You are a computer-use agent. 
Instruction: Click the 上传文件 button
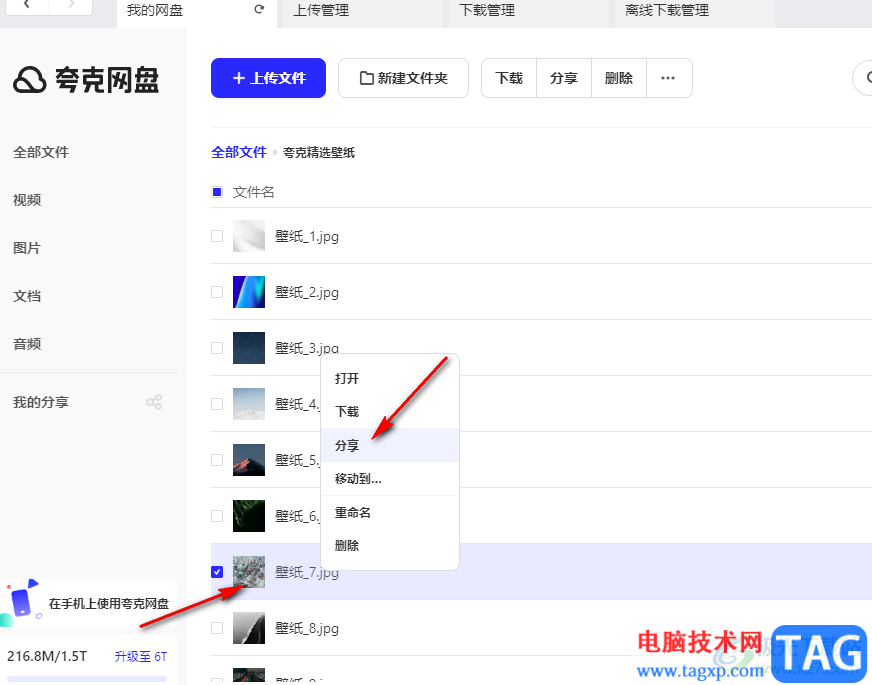click(x=268, y=78)
